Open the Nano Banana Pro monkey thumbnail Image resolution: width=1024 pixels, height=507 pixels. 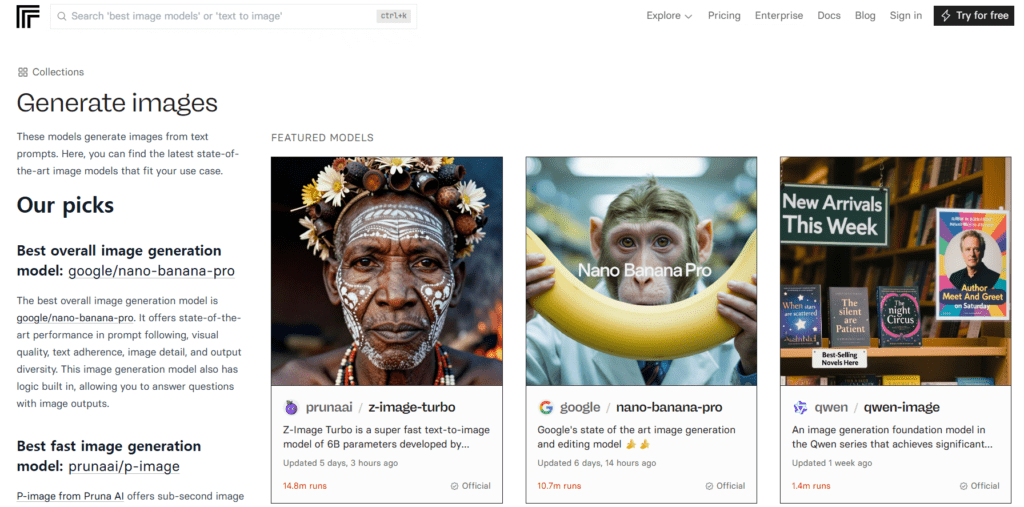641,271
